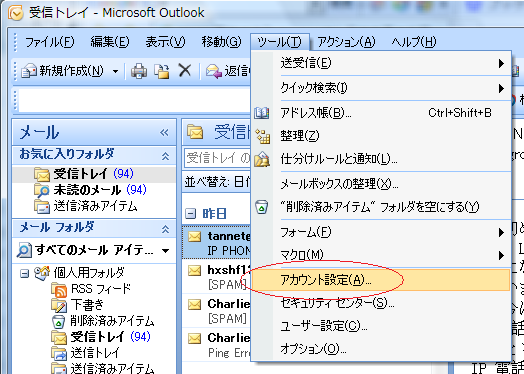Image resolution: width=524 pixels, height=374 pixels.
Task: Open the アクション(A) menu
Action: pos(346,42)
